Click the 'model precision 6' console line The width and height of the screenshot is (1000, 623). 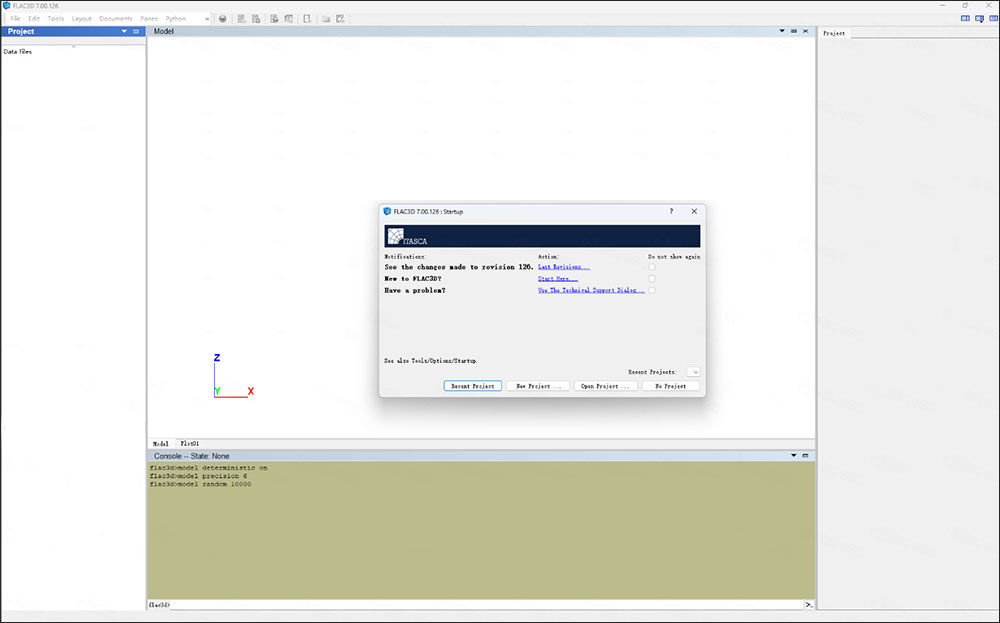(198, 476)
